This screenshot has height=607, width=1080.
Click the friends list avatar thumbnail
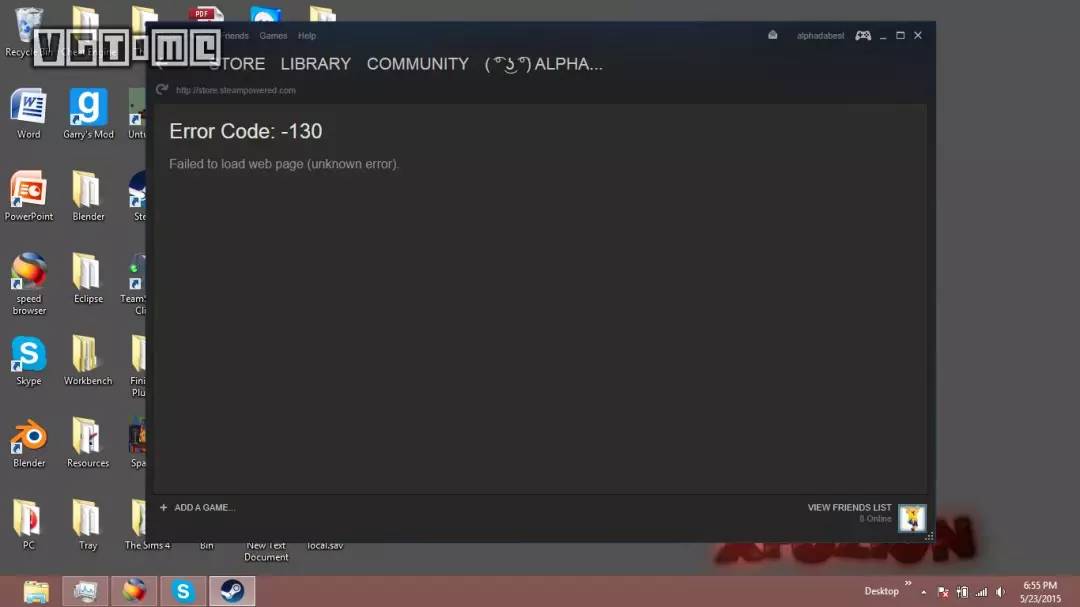point(912,518)
